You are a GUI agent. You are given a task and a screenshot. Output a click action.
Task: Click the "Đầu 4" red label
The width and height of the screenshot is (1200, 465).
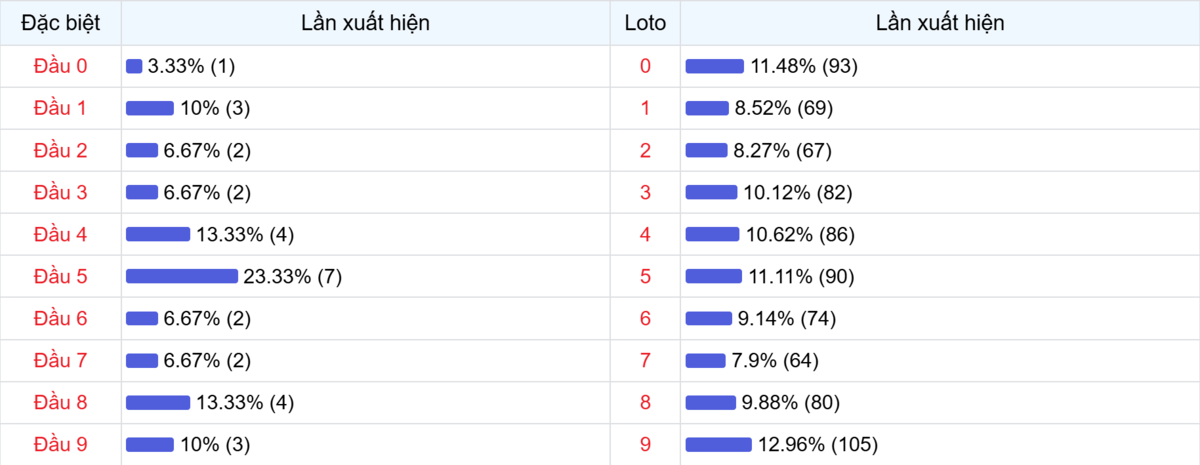pyautogui.click(x=60, y=235)
